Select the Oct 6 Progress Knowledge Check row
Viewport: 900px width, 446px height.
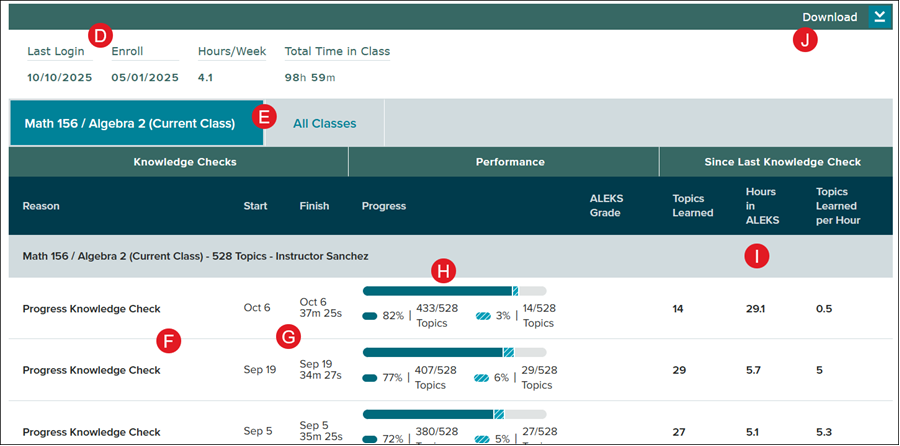coord(91,309)
